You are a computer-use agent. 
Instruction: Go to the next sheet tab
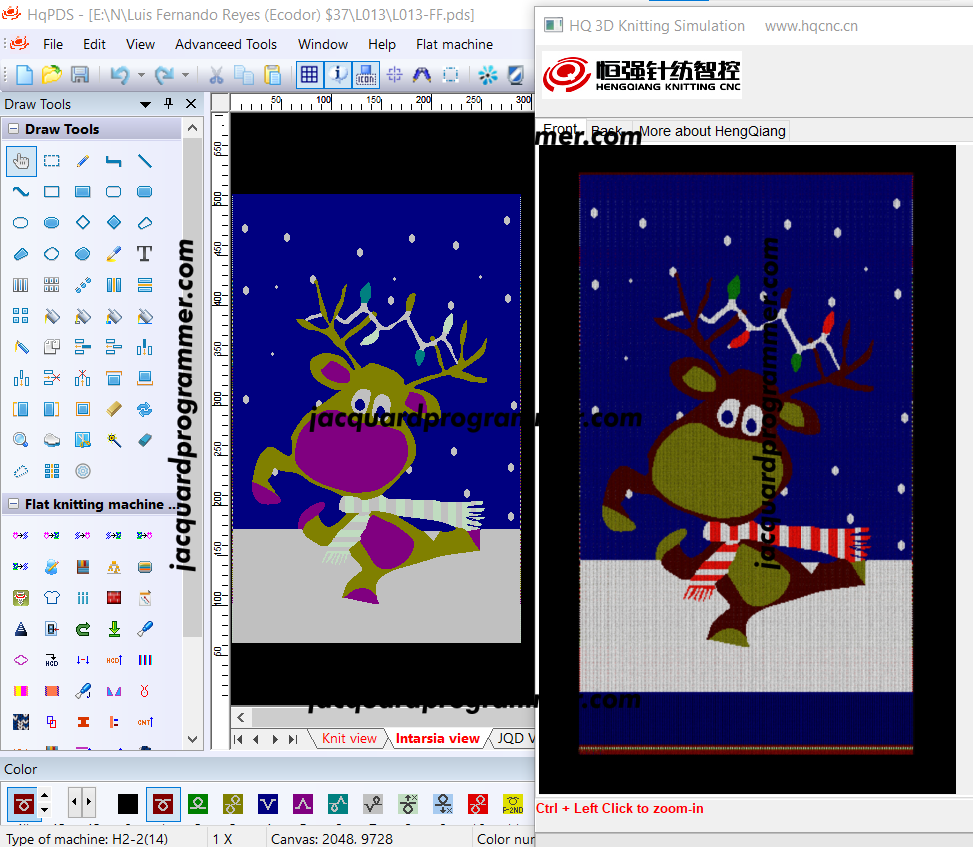click(275, 739)
